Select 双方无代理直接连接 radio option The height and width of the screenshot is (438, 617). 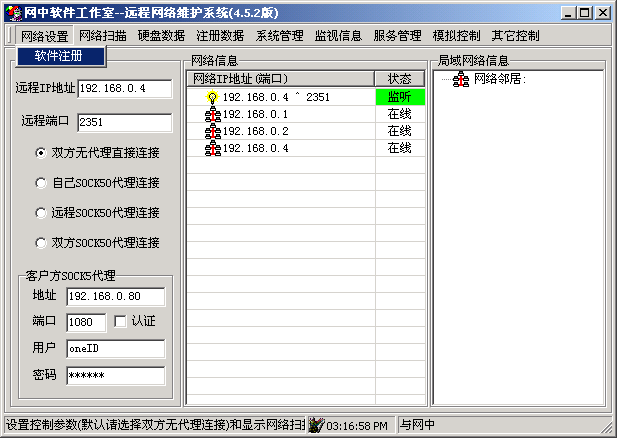(41, 153)
